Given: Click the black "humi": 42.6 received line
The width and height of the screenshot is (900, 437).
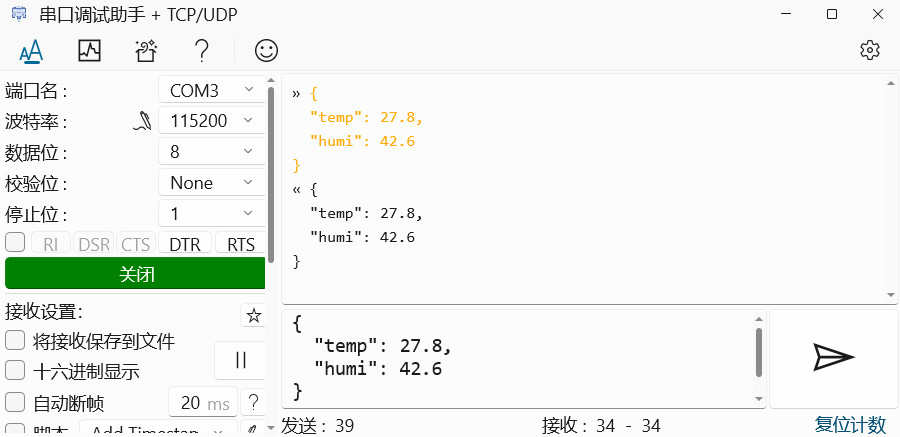Looking at the screenshot, I should [362, 237].
